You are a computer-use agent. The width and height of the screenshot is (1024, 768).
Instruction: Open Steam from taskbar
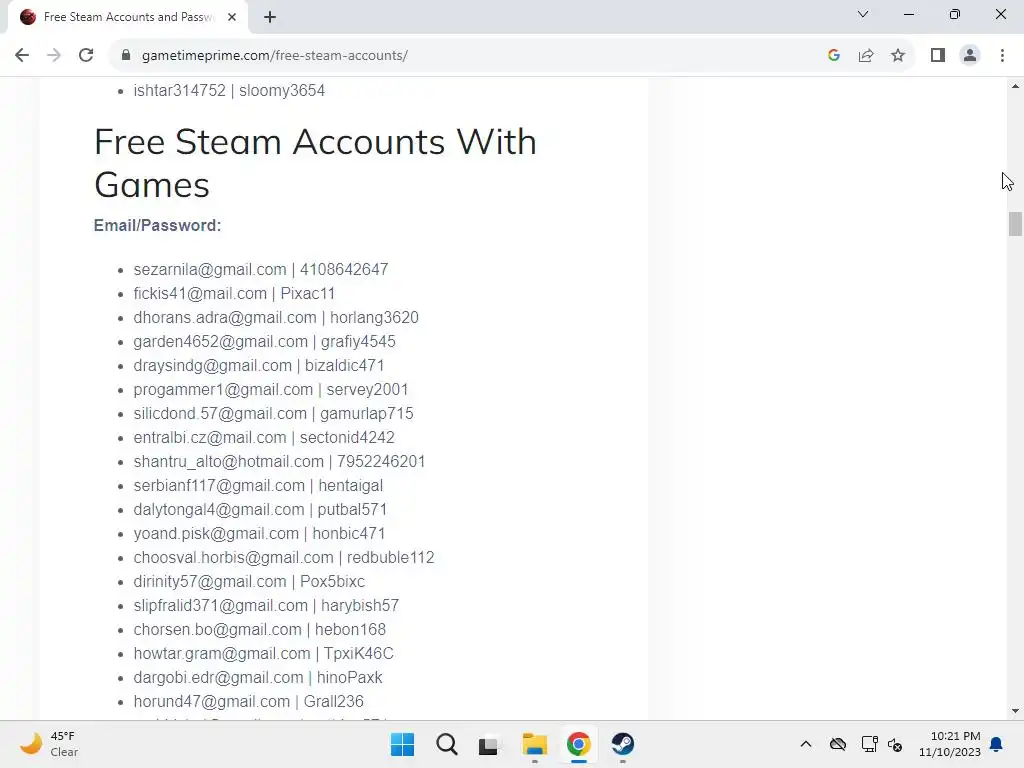(622, 744)
